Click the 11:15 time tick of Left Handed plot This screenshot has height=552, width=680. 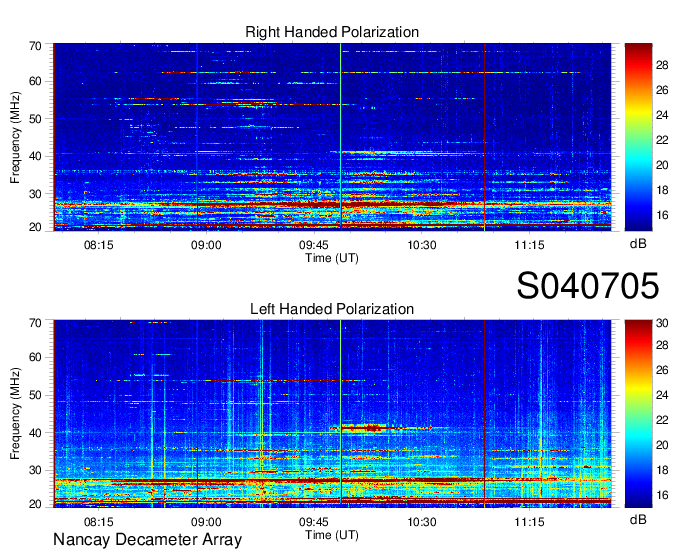click(530, 522)
